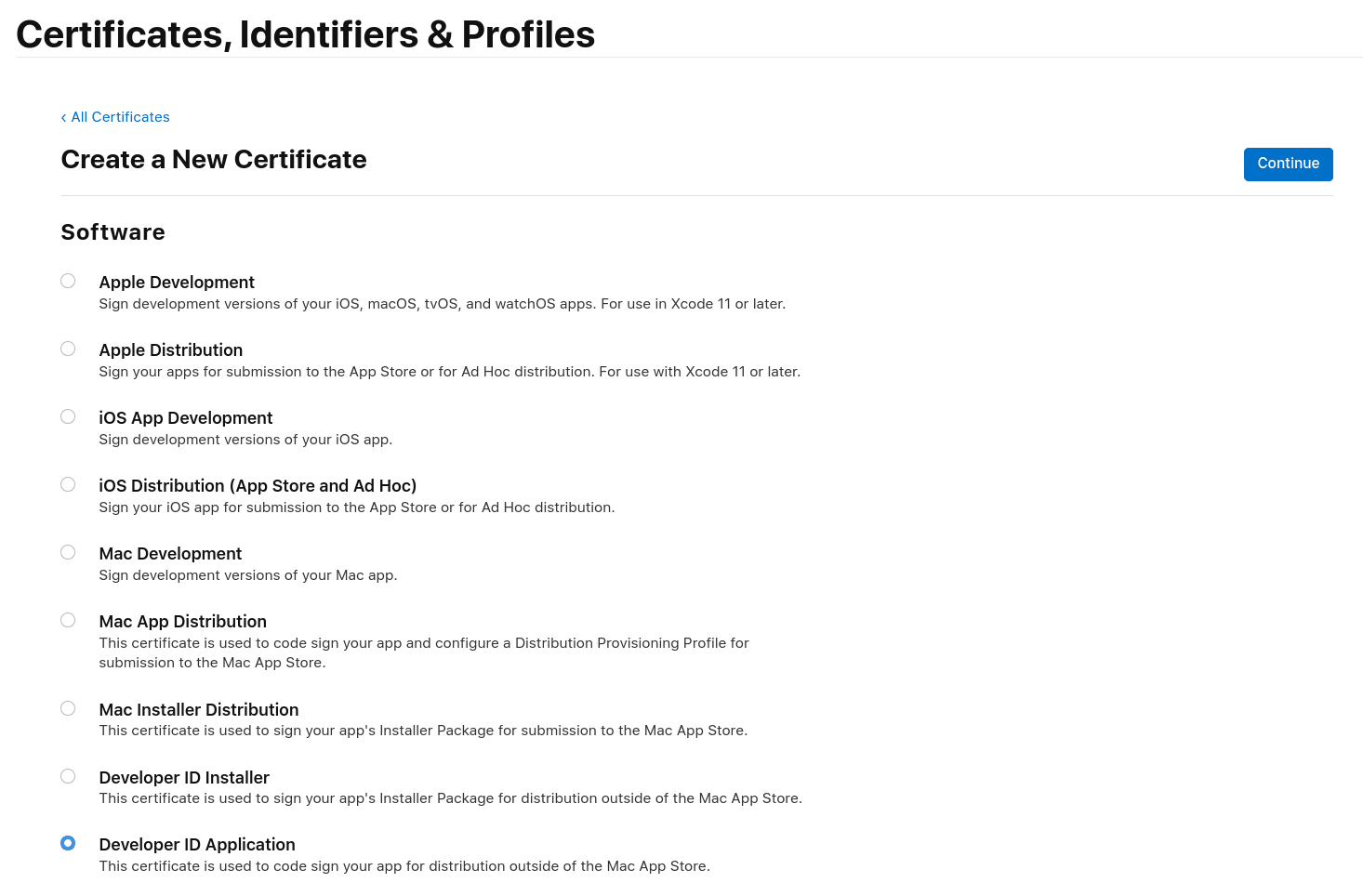Select Mac Installer Distribution radio button

tap(68, 708)
